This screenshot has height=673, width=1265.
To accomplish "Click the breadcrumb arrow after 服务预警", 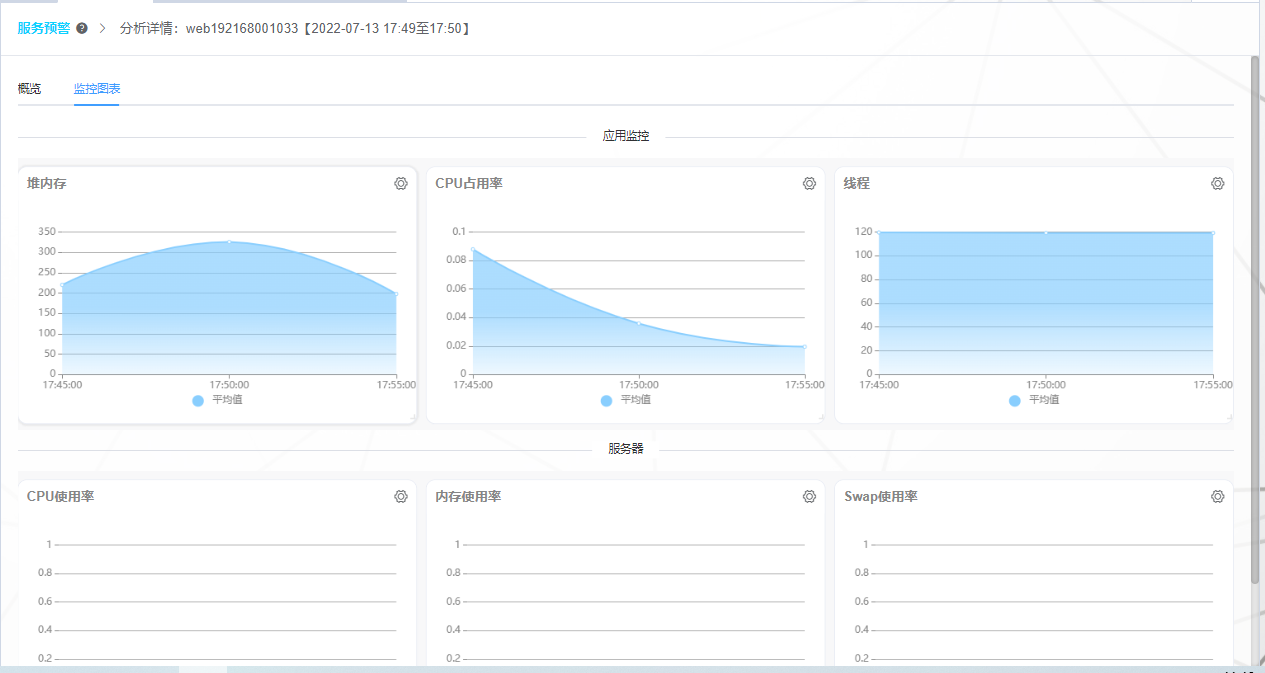I will pos(103,28).
